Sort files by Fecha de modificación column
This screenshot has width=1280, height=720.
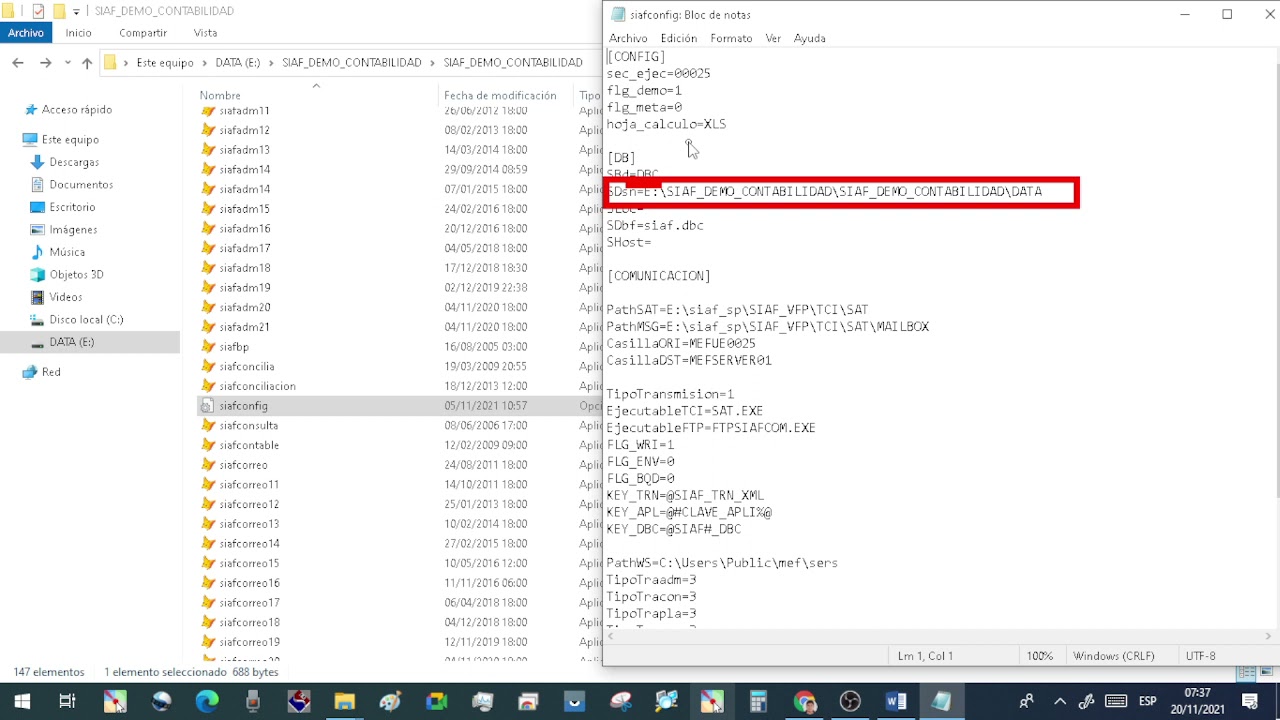(x=500, y=96)
